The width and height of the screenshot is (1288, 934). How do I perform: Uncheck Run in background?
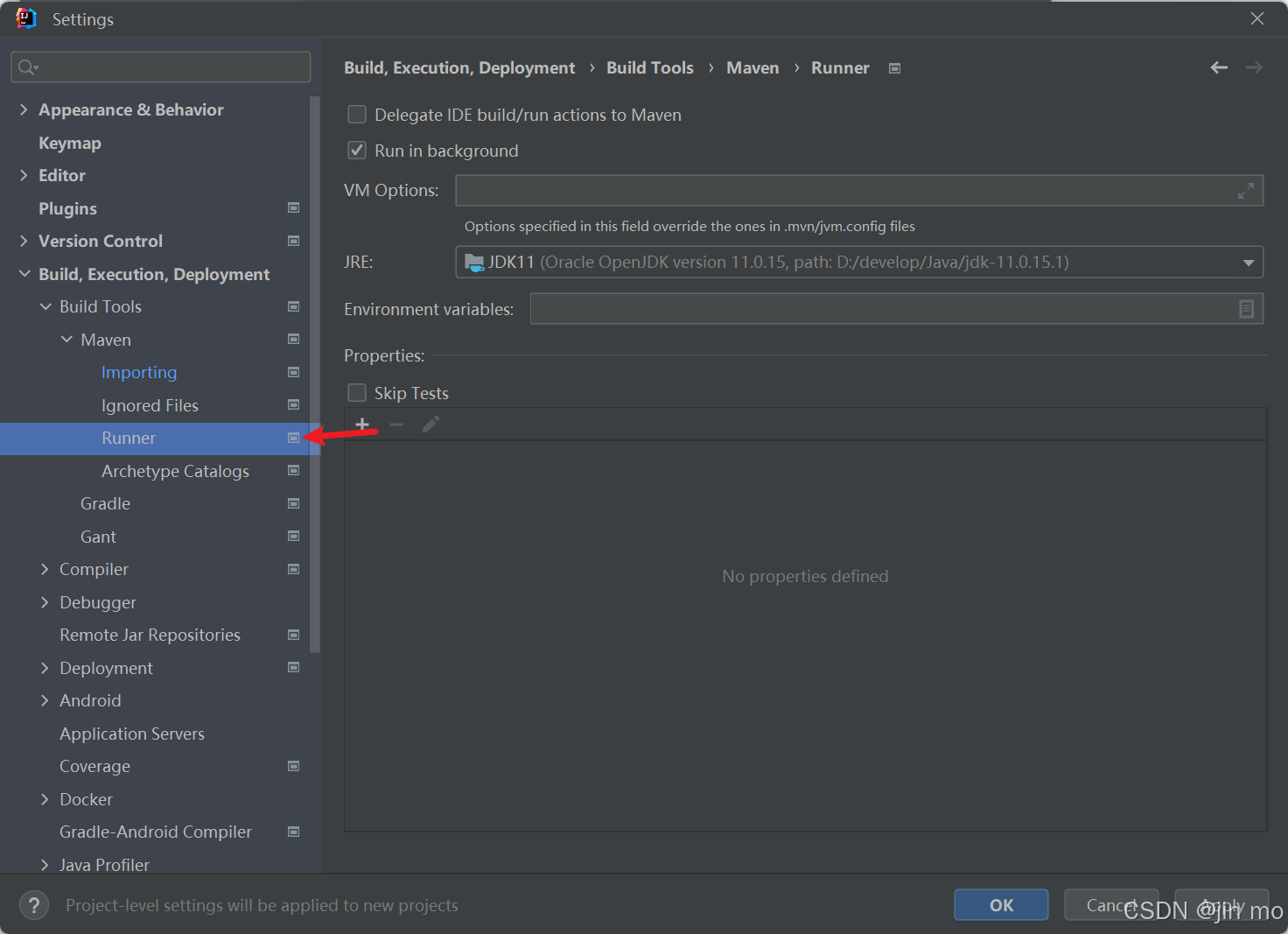coord(357,151)
